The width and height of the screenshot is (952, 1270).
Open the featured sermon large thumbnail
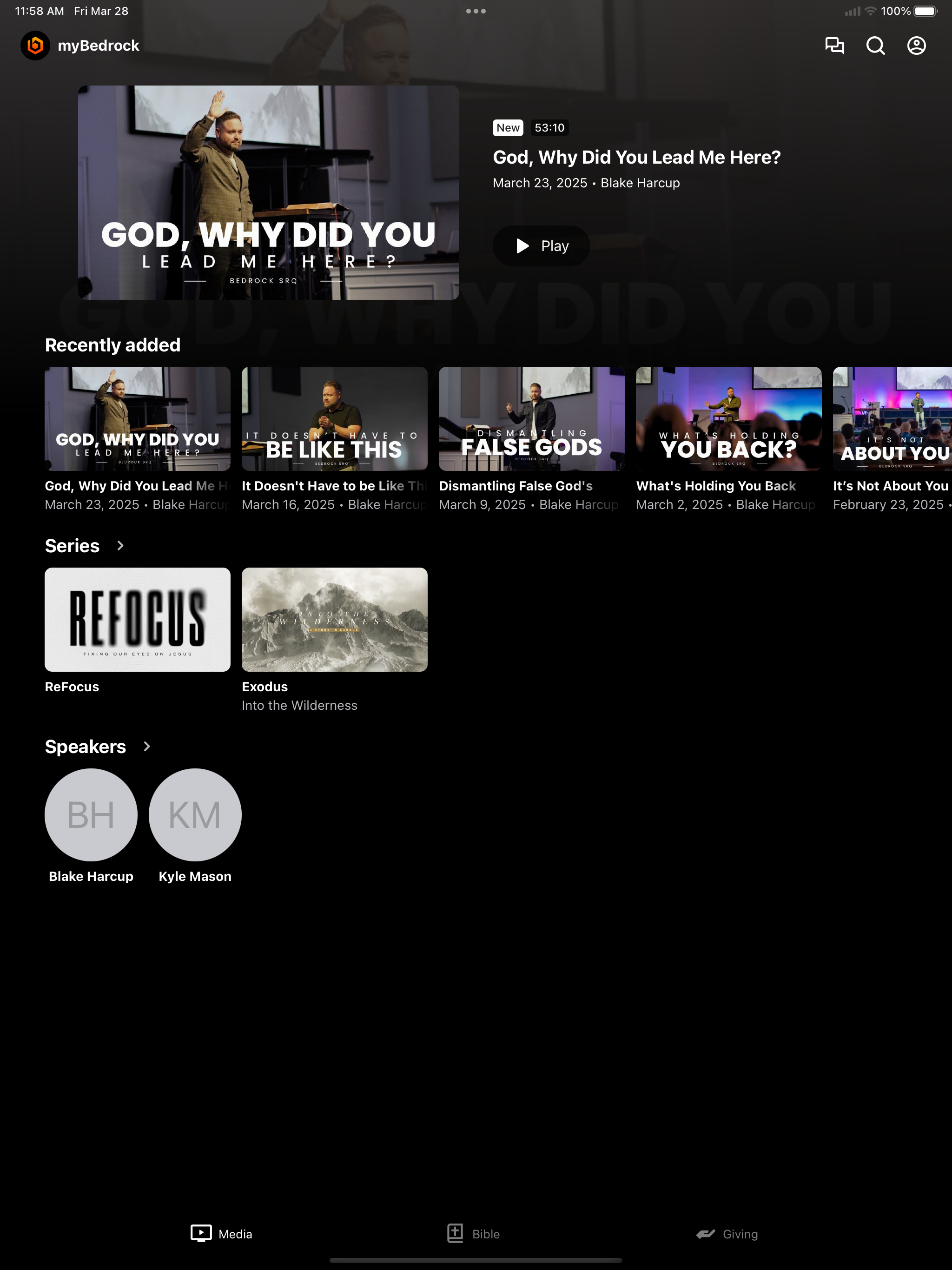[x=268, y=192]
